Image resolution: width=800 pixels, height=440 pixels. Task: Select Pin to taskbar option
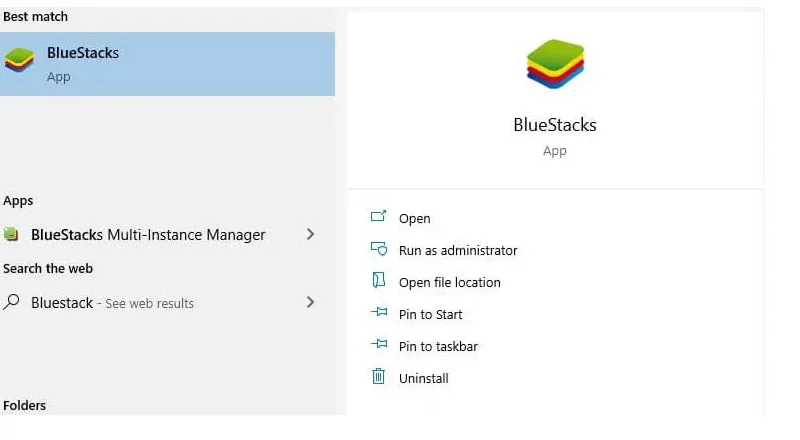[438, 347]
